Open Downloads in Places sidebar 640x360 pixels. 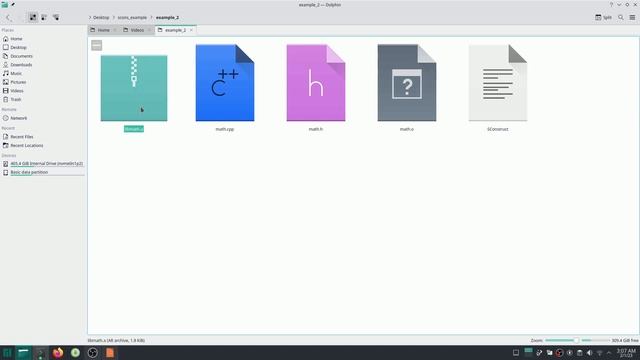tap(43, 65)
